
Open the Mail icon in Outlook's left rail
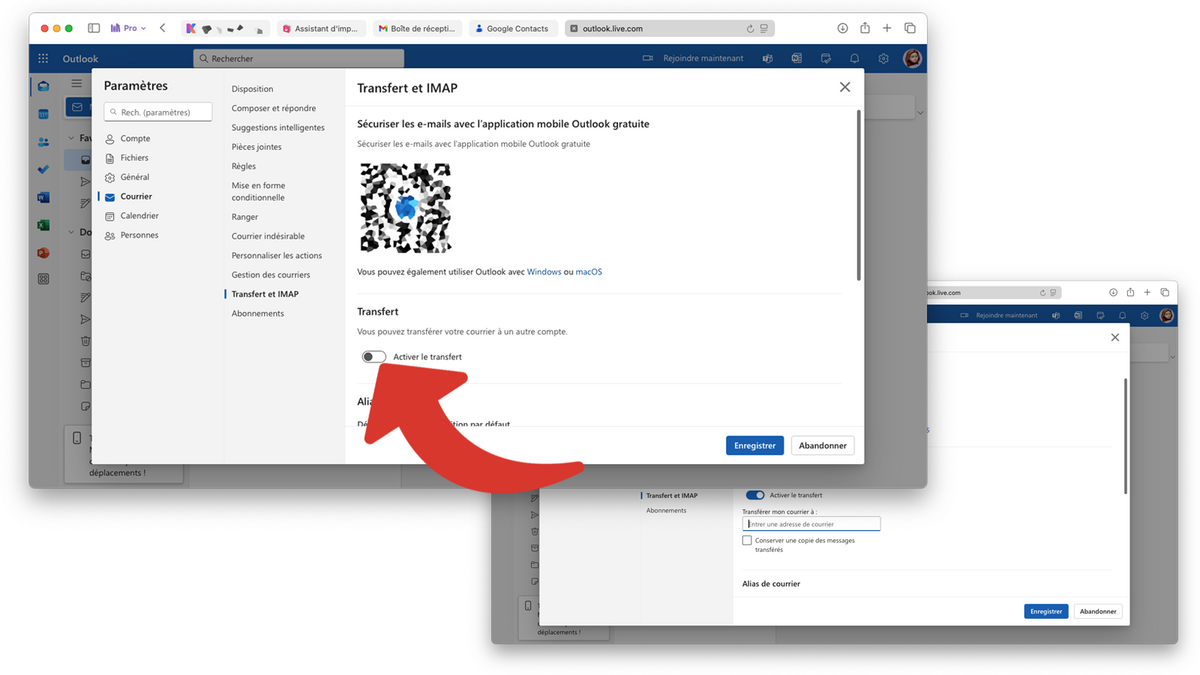[43, 86]
